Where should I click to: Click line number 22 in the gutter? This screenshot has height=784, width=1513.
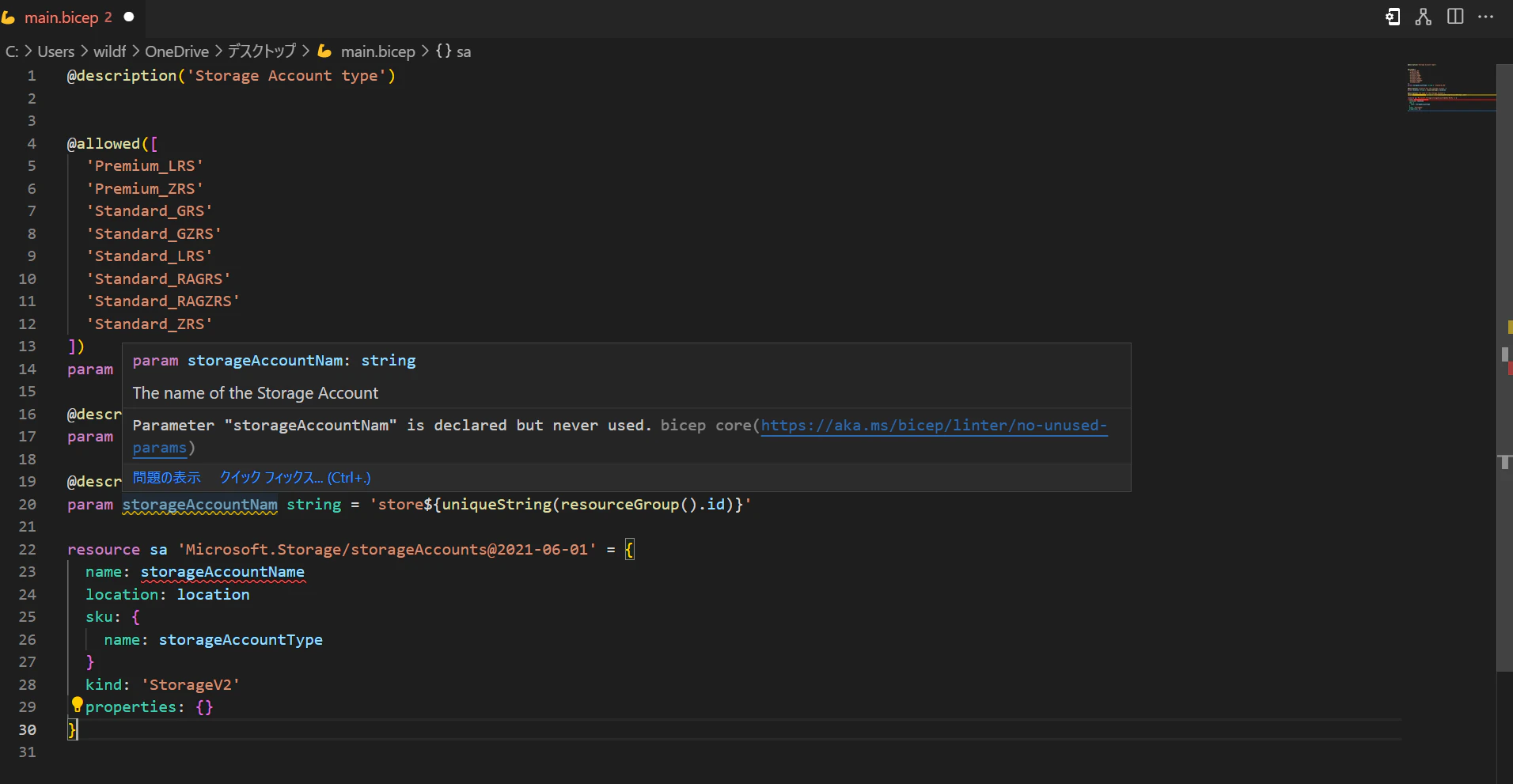[x=27, y=550]
